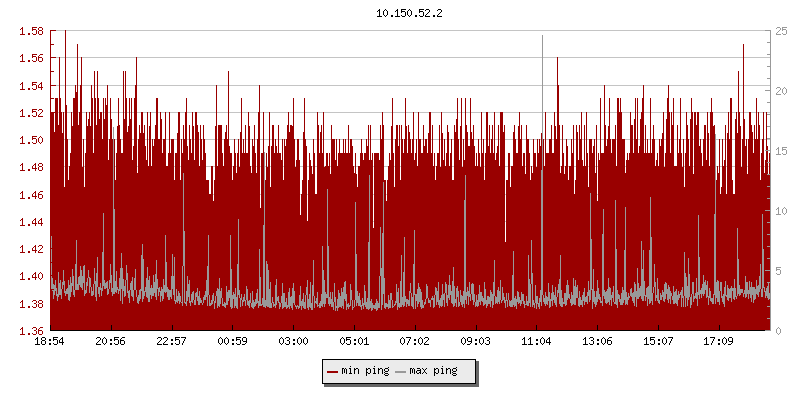Click the 00:59 time axis label
This screenshot has height=400, width=800.
[232, 341]
